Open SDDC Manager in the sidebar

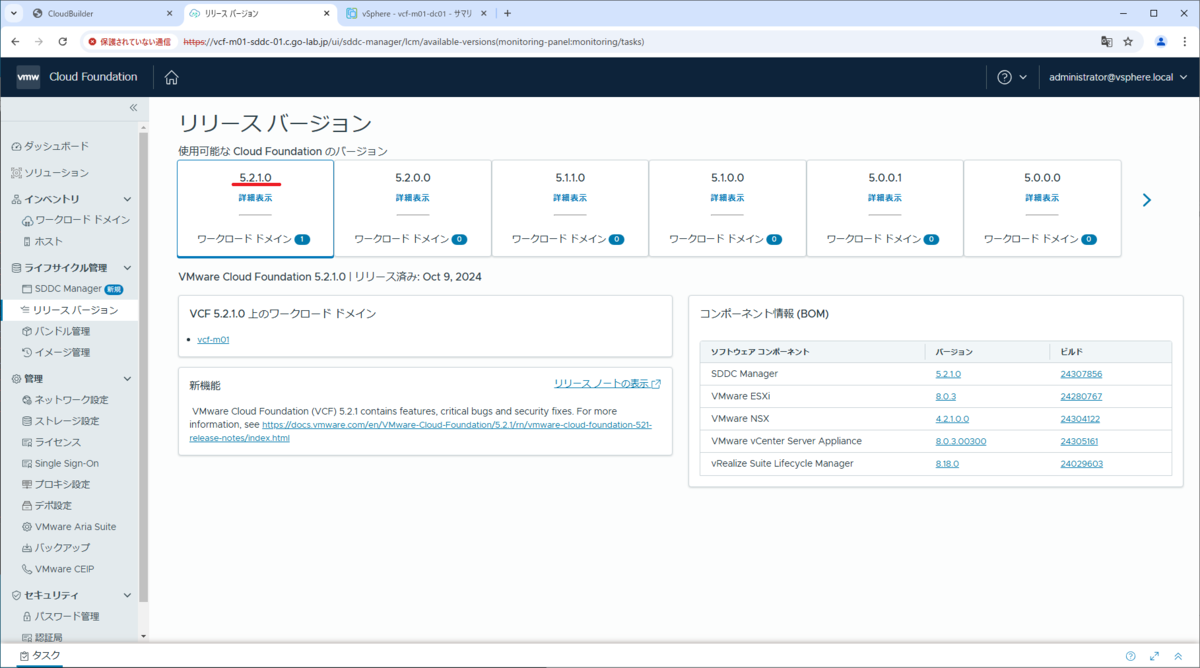tap(68, 289)
